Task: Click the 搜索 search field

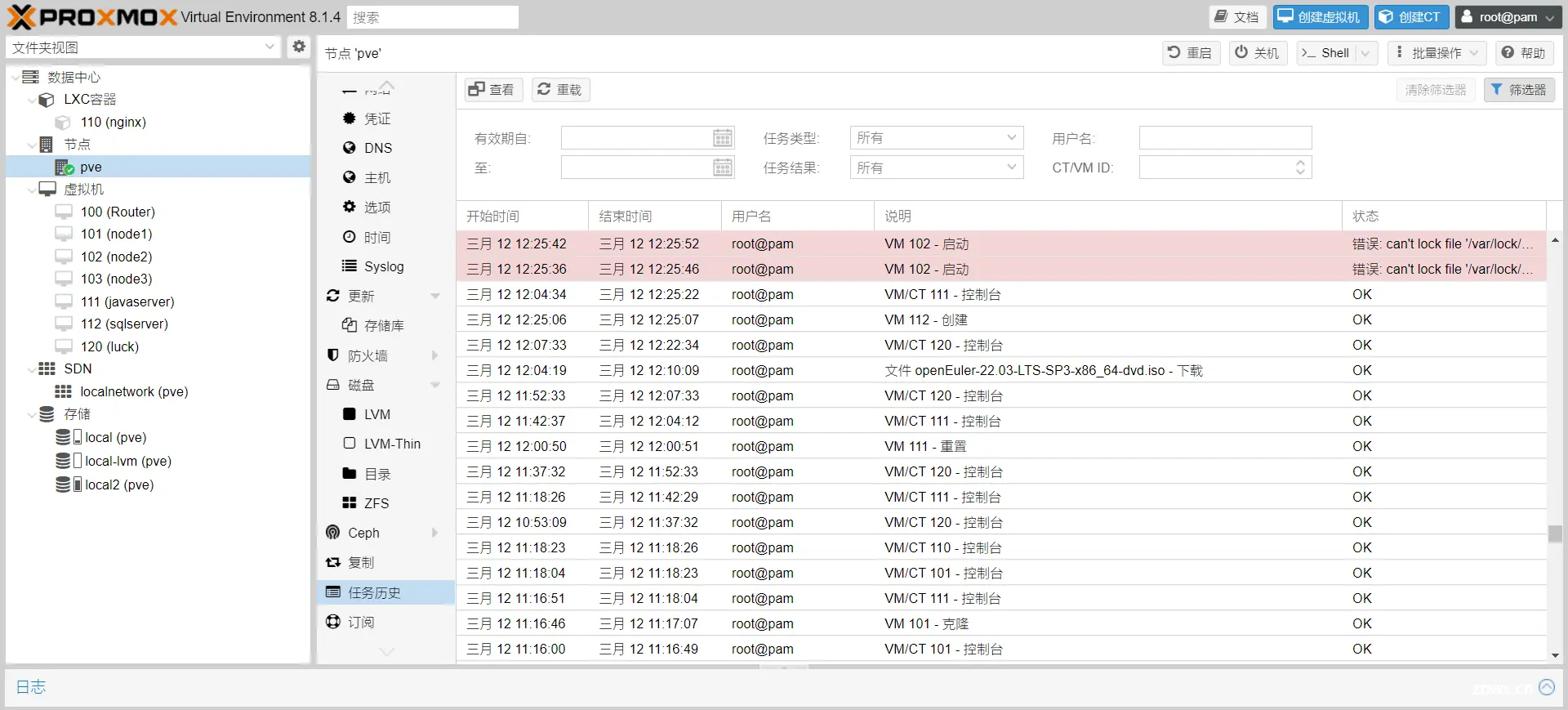Action: (433, 17)
